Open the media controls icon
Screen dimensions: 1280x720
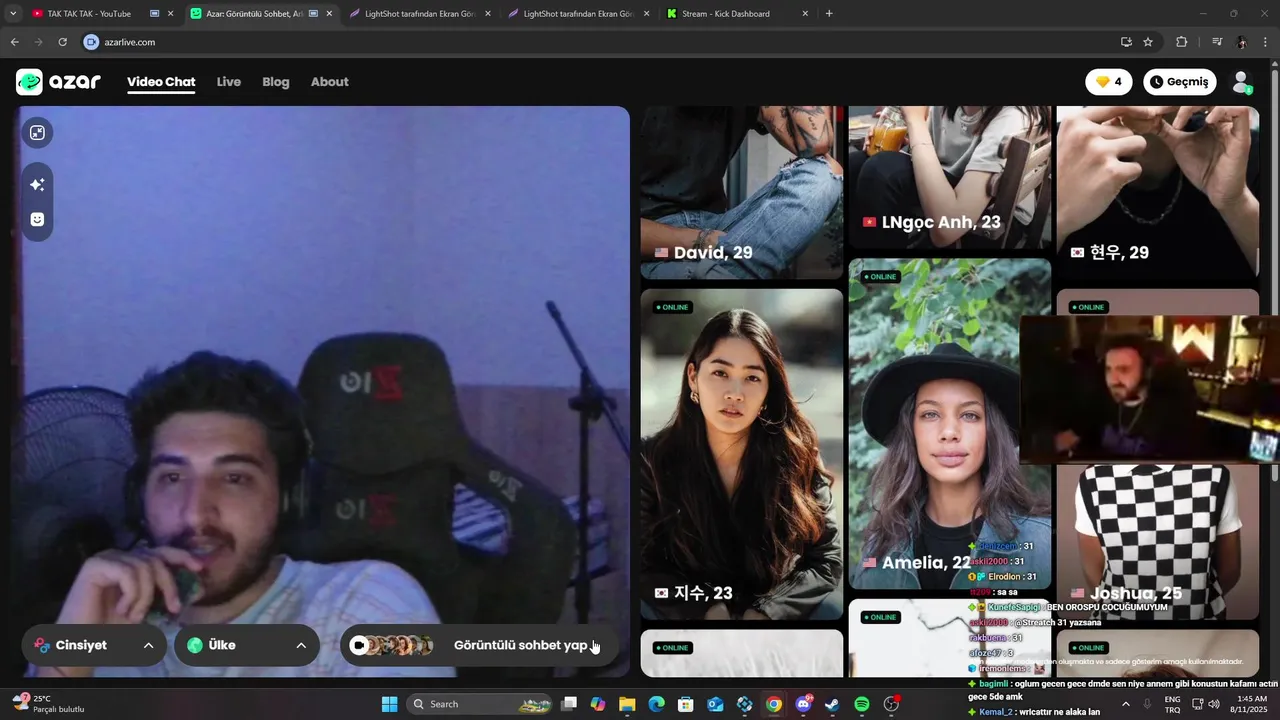click(1217, 42)
